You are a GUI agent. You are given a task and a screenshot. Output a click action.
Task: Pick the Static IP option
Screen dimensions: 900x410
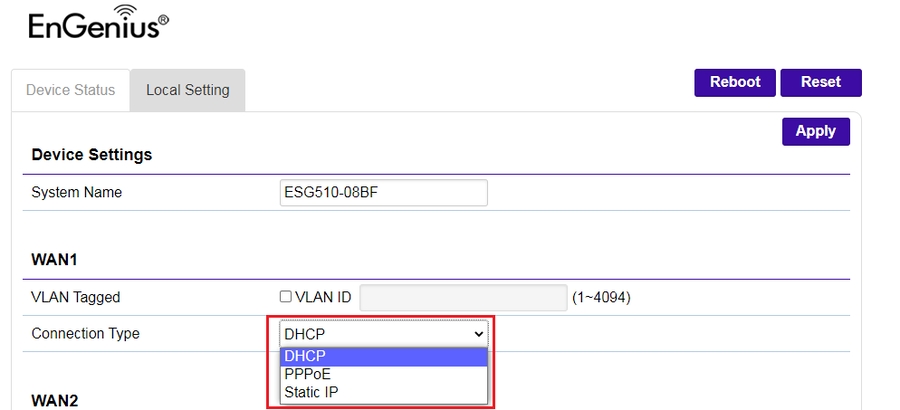pyautogui.click(x=384, y=392)
